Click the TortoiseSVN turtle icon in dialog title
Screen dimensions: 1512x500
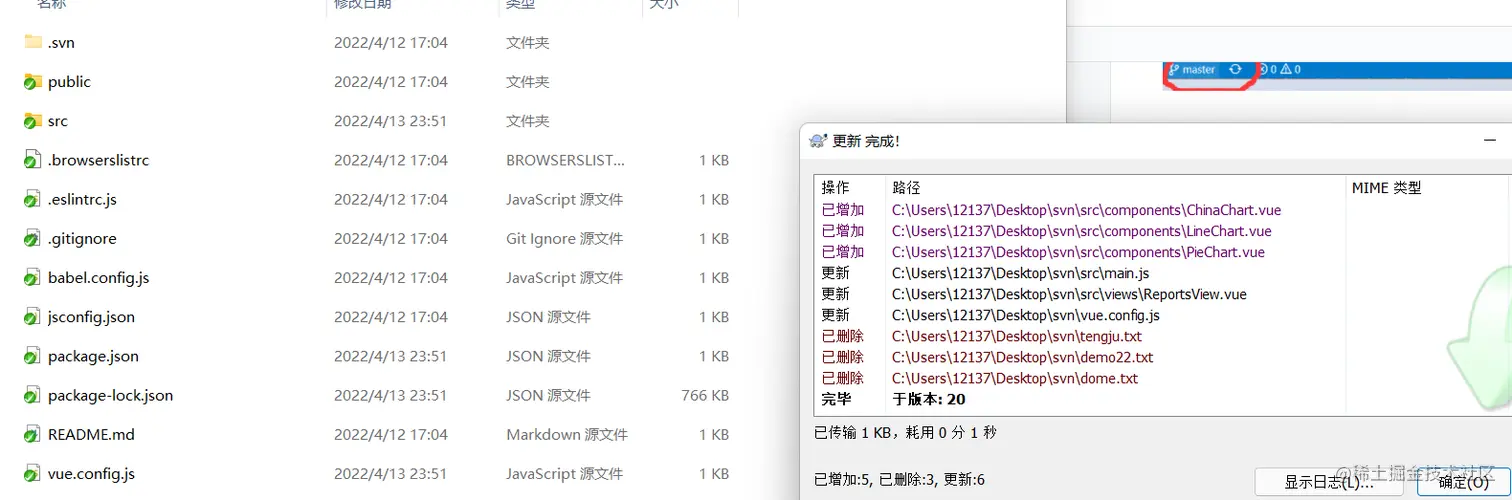pyautogui.click(x=818, y=141)
